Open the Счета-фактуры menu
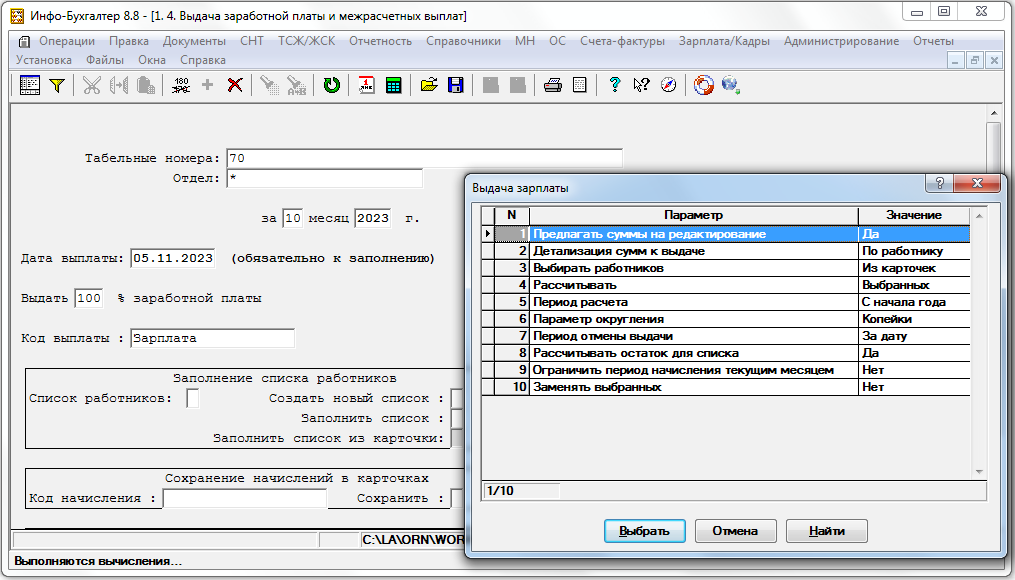Viewport: 1015px width, 580px height. tap(622, 41)
